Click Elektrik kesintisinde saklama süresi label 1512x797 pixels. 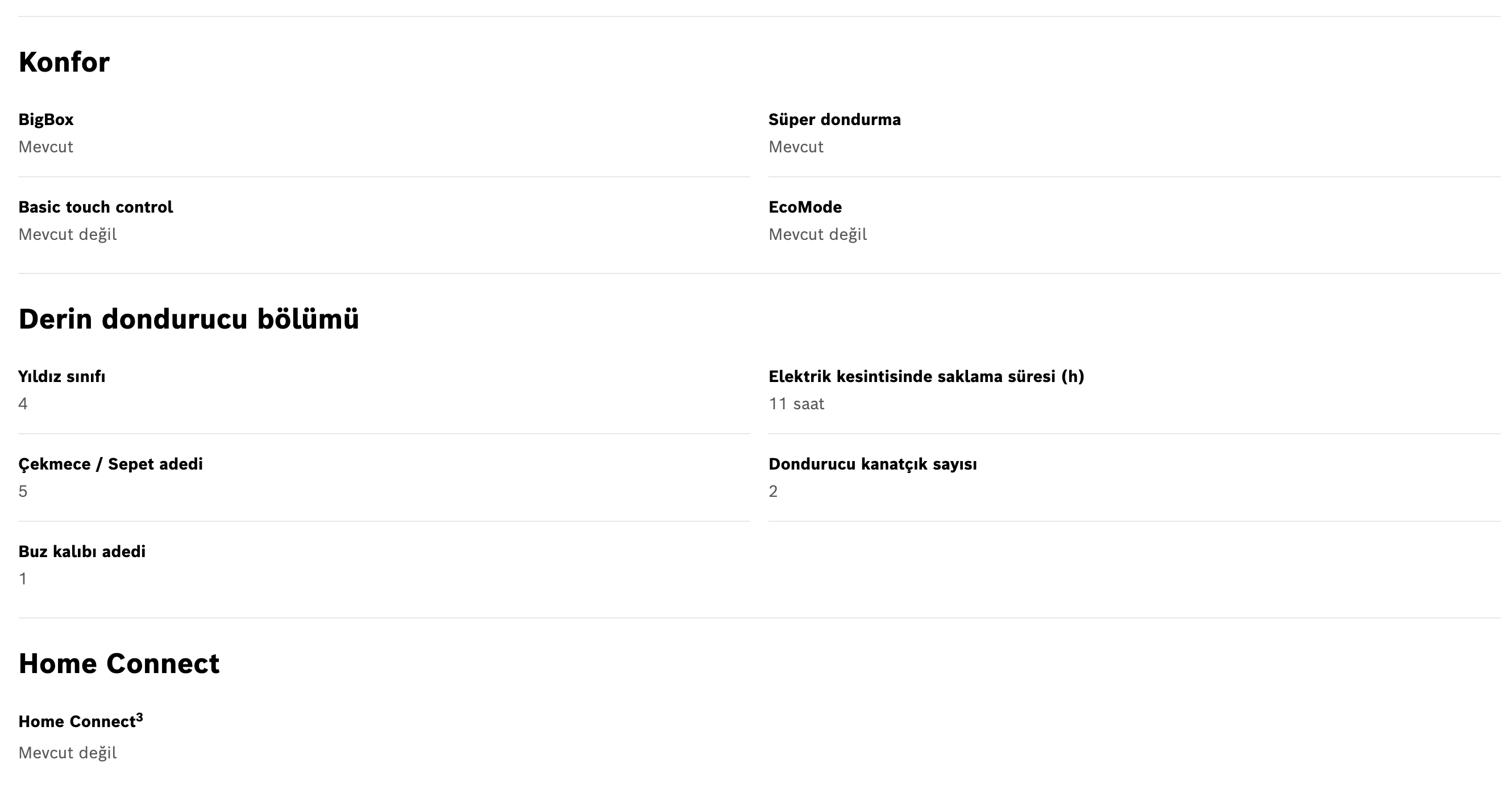coord(926,376)
